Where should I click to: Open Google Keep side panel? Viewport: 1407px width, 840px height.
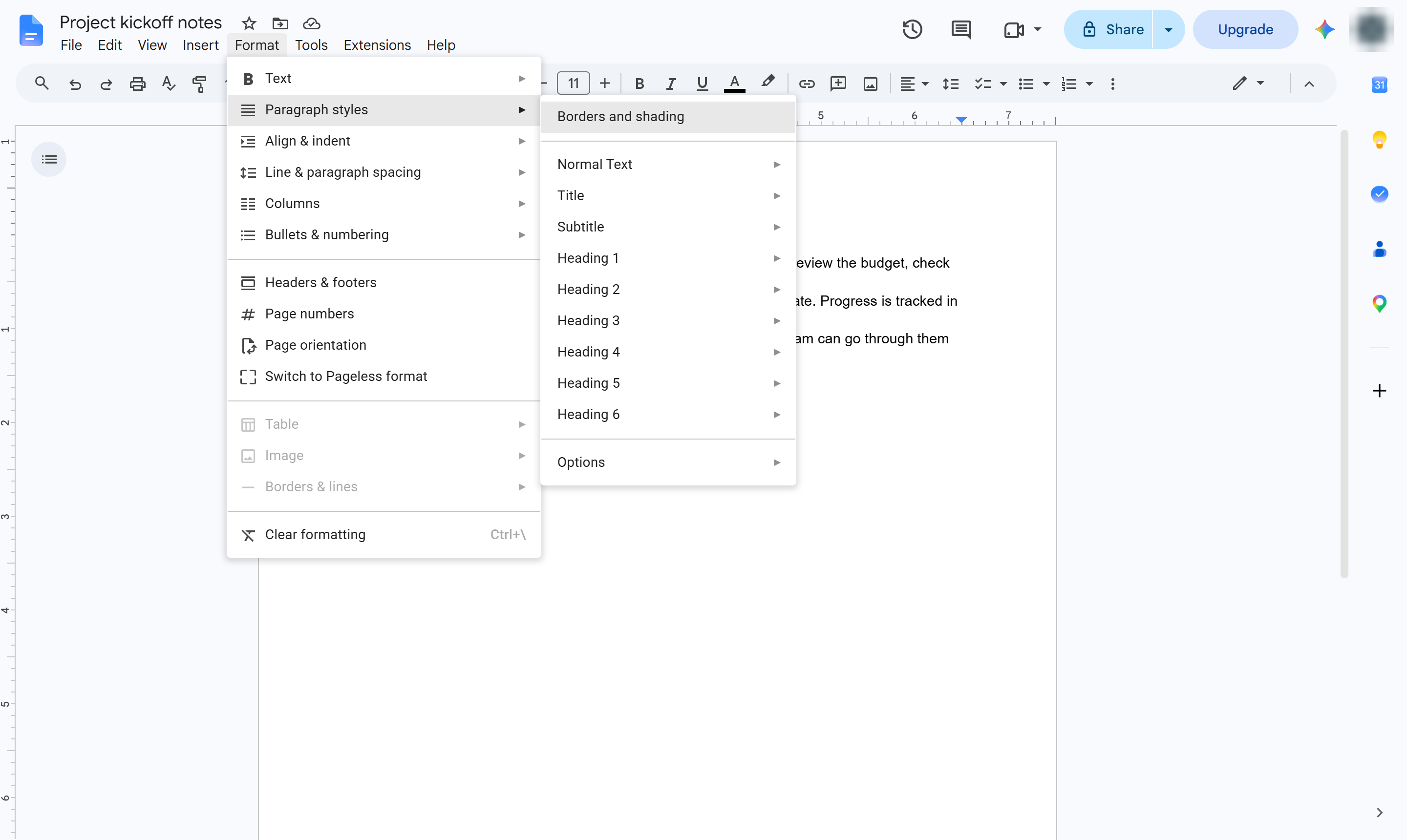(x=1379, y=139)
